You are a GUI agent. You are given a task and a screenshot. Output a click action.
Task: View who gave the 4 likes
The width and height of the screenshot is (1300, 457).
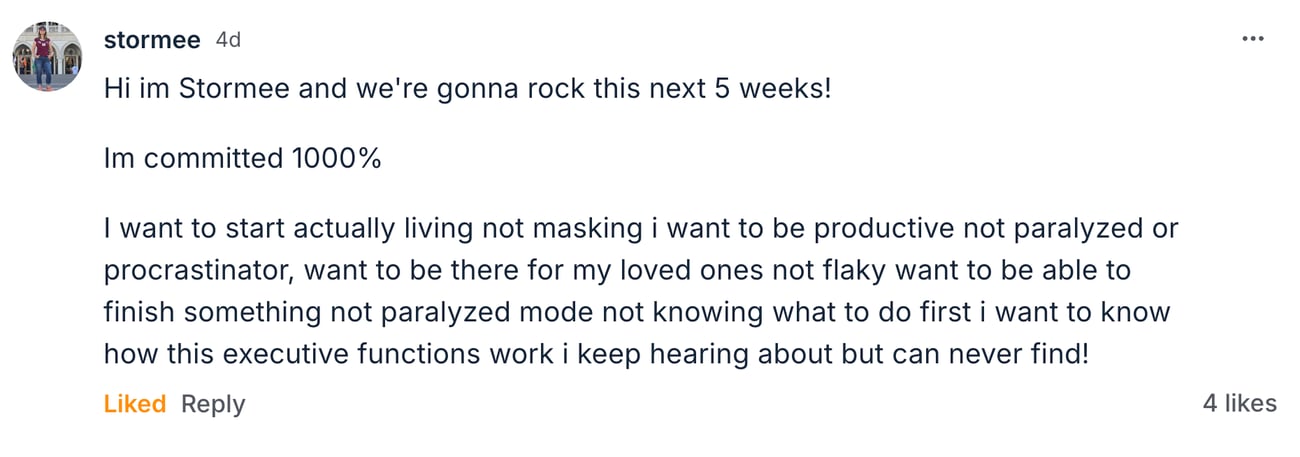click(1239, 403)
